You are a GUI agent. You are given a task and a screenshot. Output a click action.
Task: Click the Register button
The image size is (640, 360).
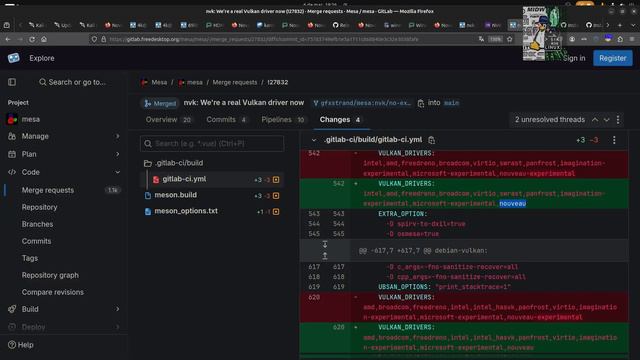point(612,58)
